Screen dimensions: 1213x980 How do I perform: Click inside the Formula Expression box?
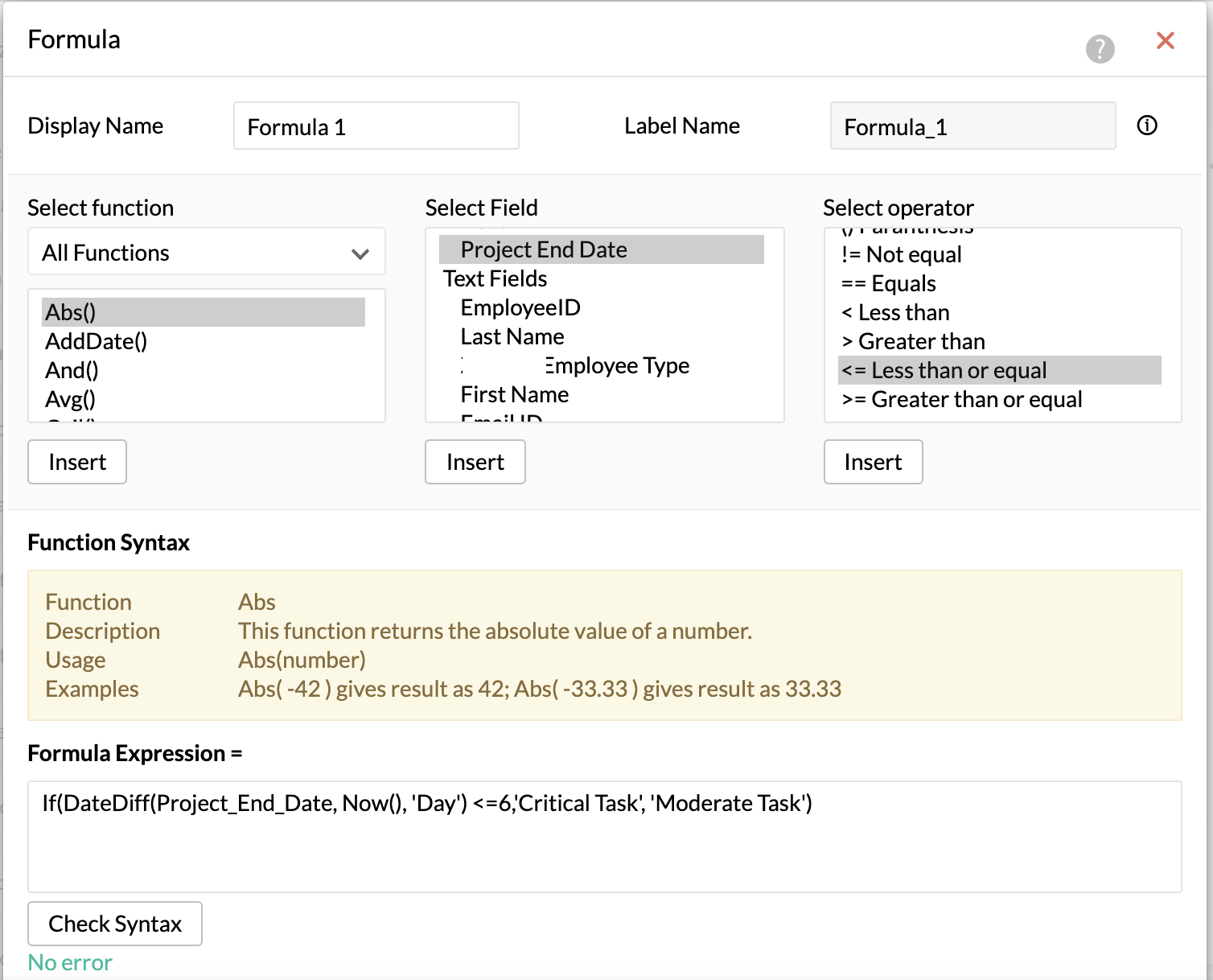(605, 837)
